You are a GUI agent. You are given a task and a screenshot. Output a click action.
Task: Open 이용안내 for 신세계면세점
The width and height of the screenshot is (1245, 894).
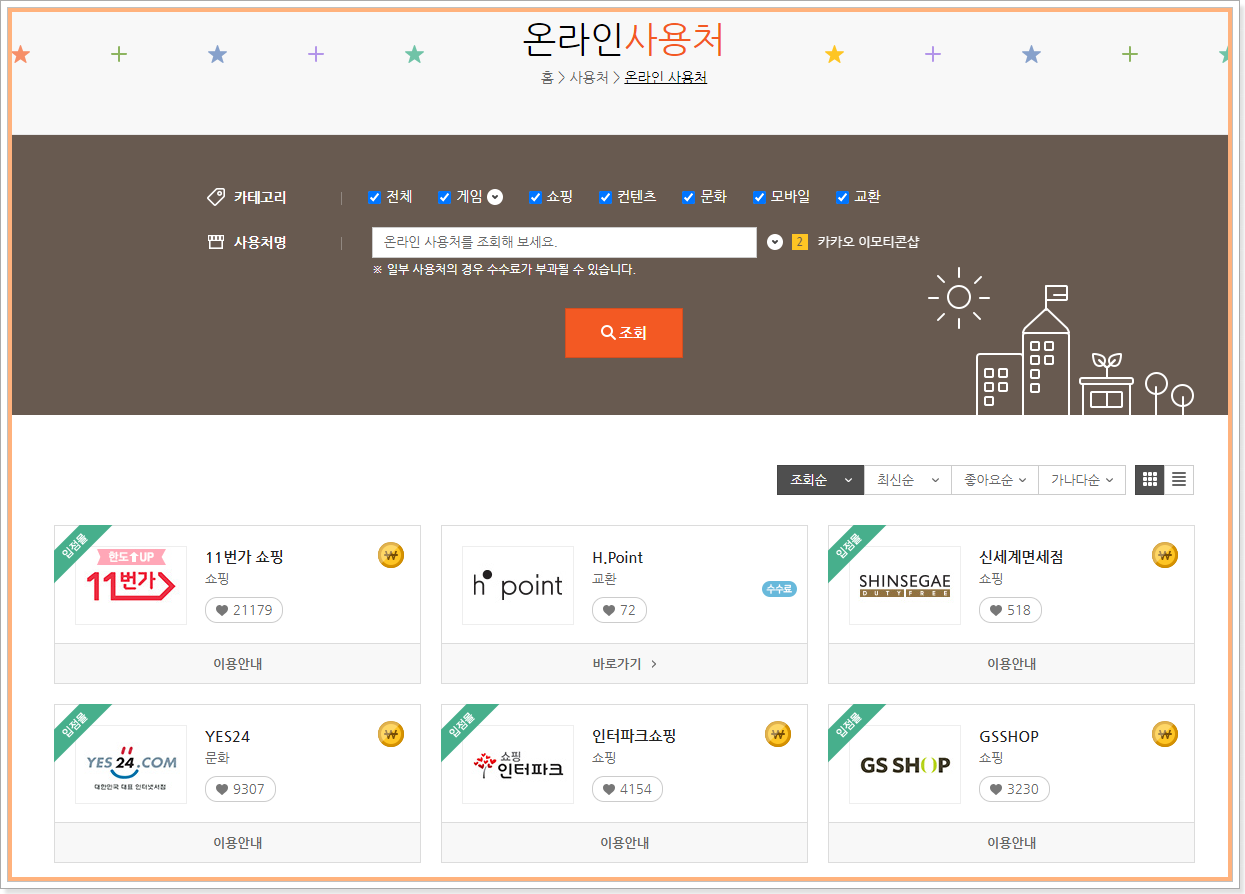coord(1011,663)
